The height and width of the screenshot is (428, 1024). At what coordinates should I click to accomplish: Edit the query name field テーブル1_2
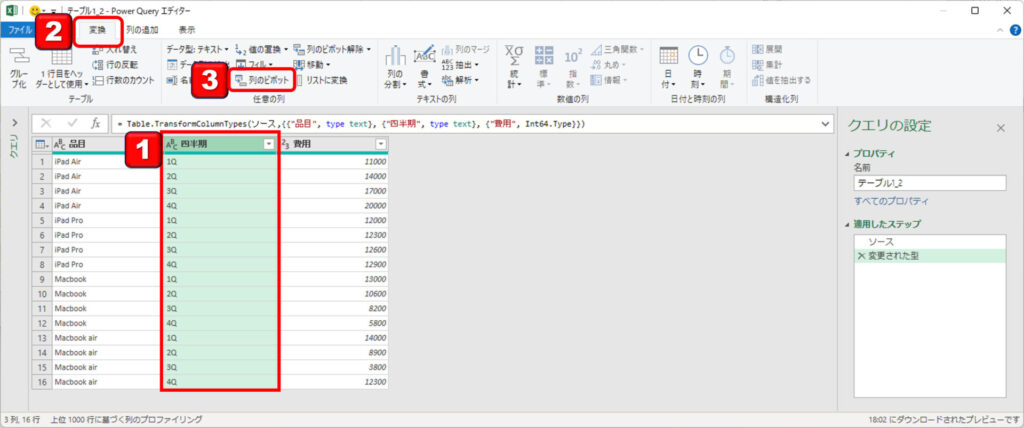tap(929, 183)
